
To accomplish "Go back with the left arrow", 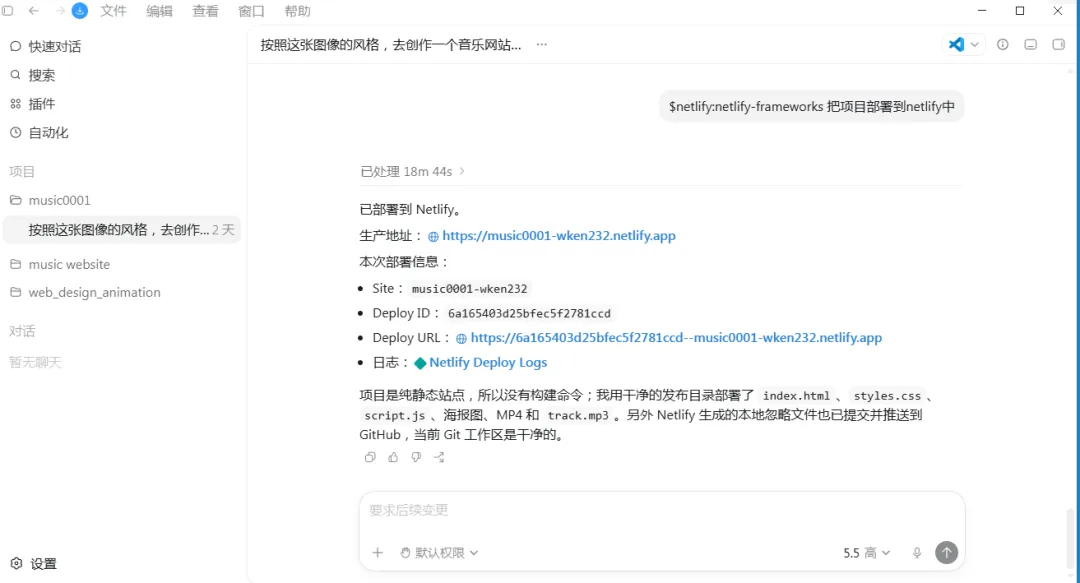I will (33, 11).
